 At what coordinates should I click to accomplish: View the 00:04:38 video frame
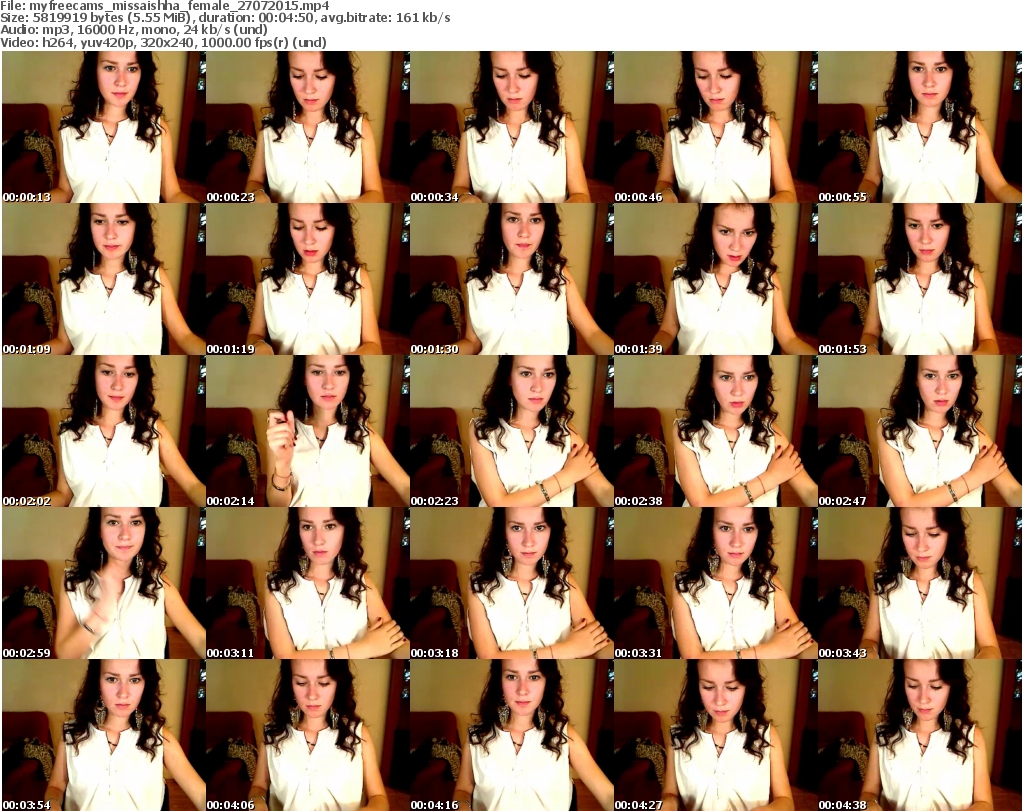pos(920,735)
